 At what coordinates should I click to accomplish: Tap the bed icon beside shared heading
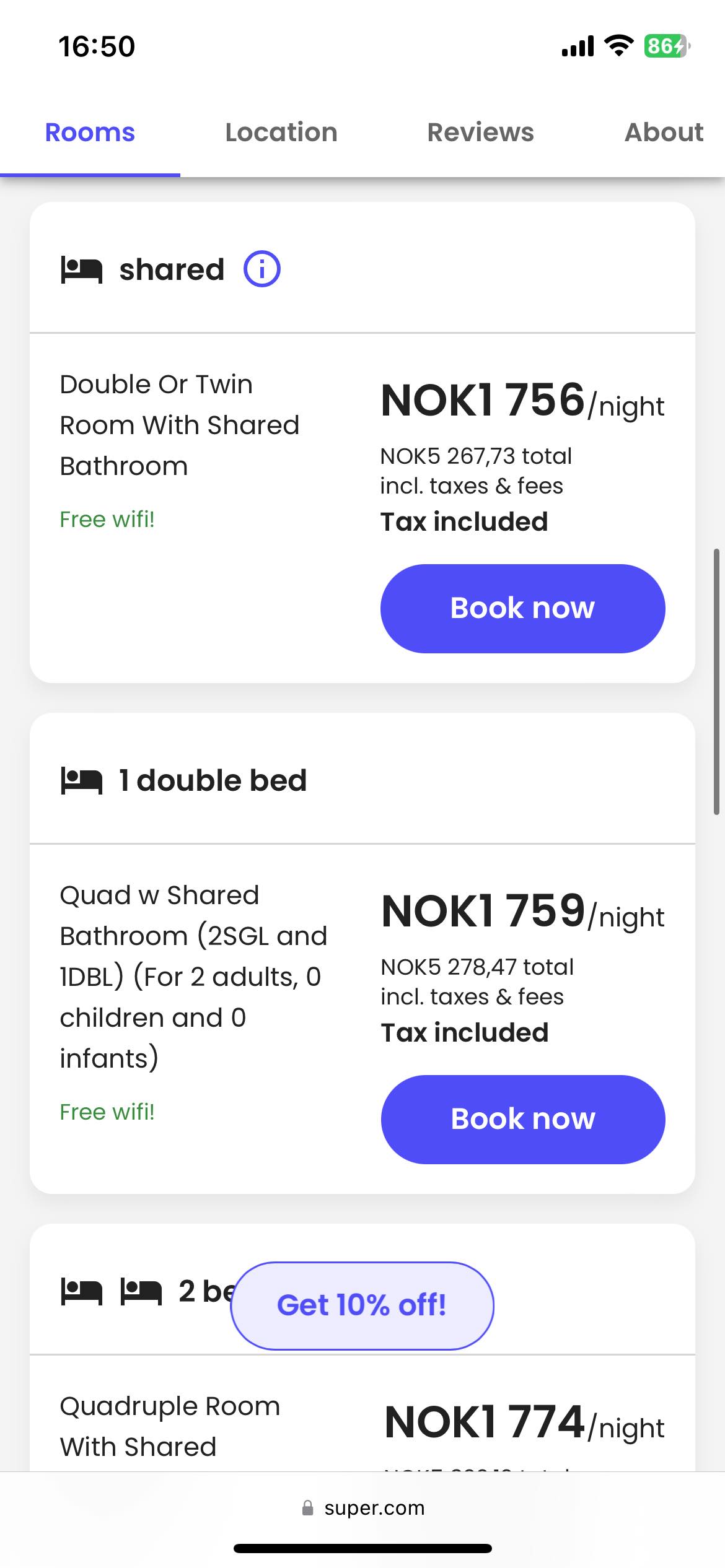pyautogui.click(x=82, y=270)
